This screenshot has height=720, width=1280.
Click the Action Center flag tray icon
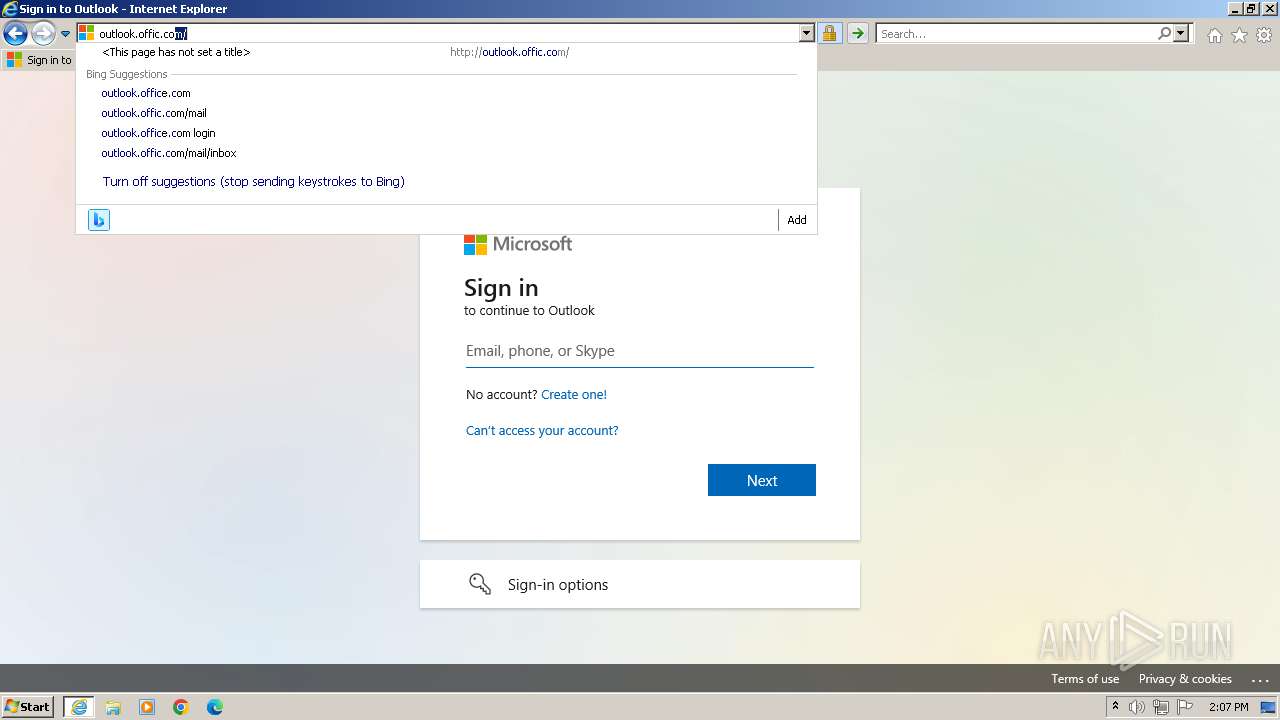click(x=1185, y=707)
